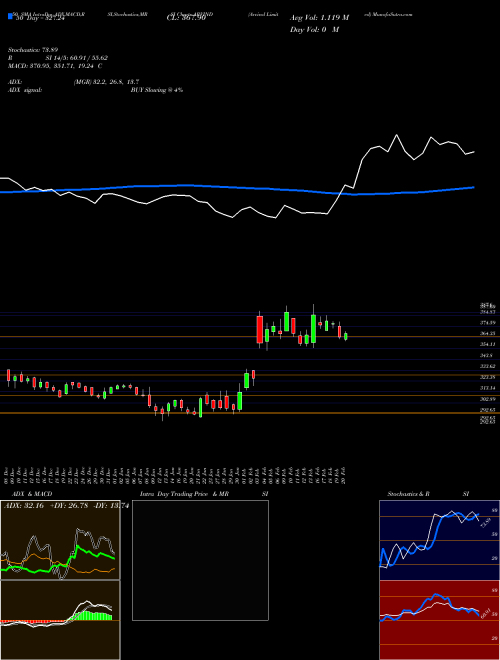Click the empty intraday chart box

click(200, 560)
